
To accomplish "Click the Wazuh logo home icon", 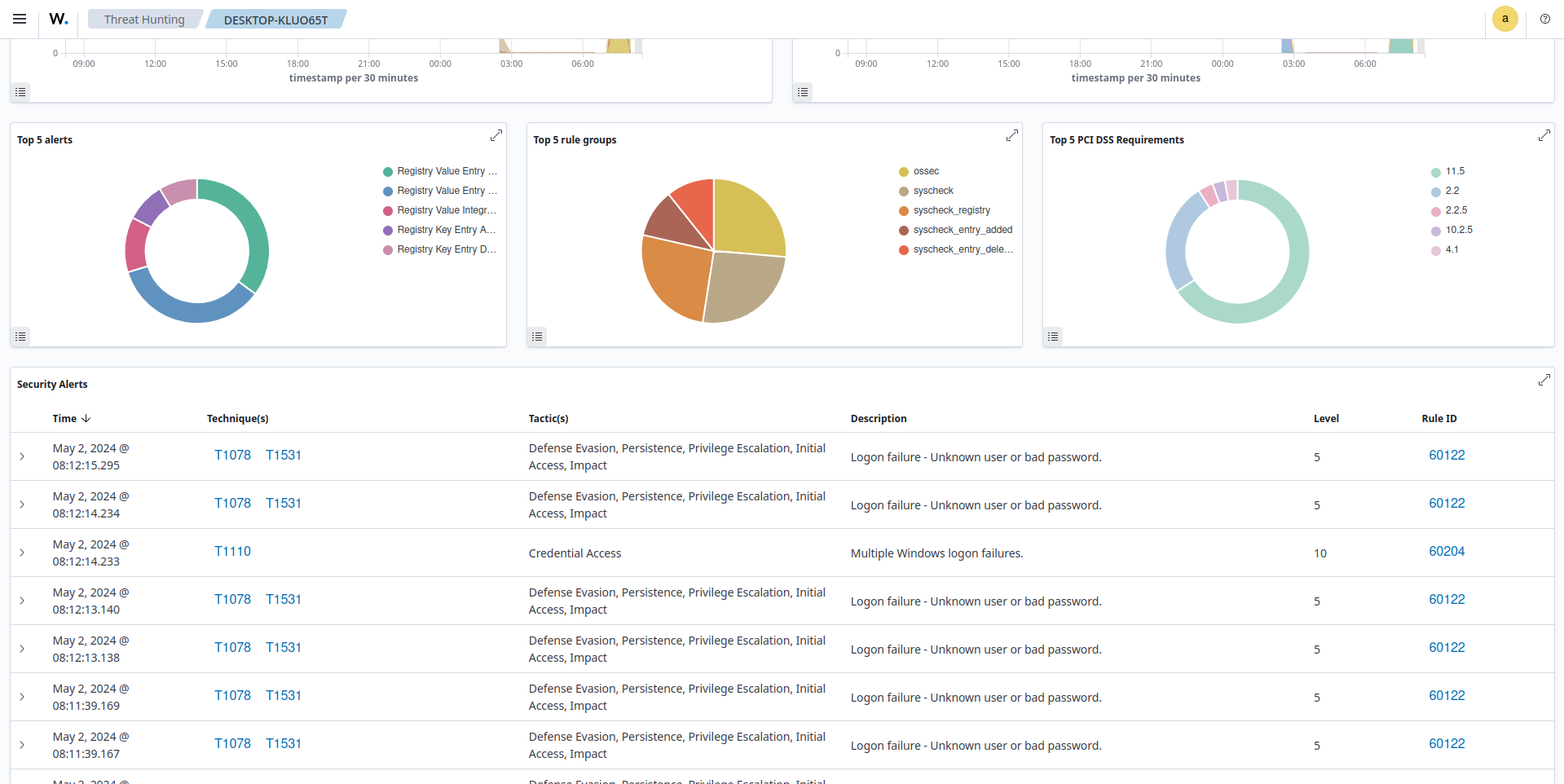I will coord(59,19).
